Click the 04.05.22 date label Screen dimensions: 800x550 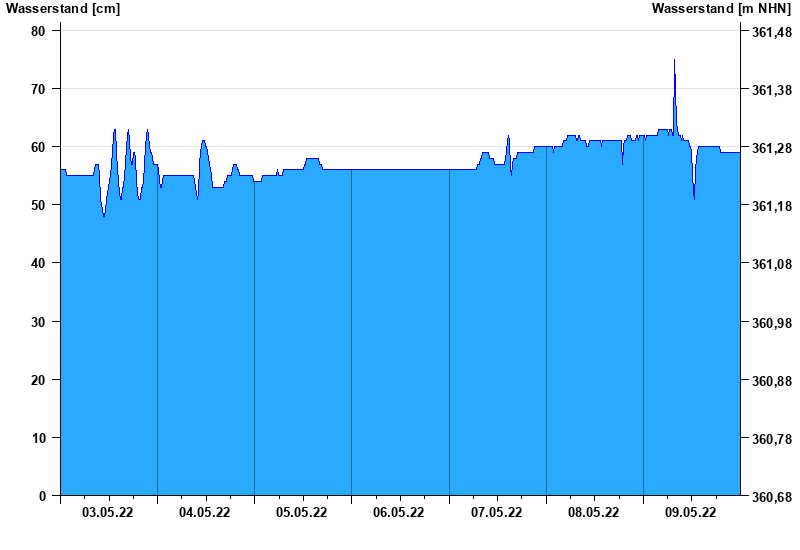(x=205, y=512)
